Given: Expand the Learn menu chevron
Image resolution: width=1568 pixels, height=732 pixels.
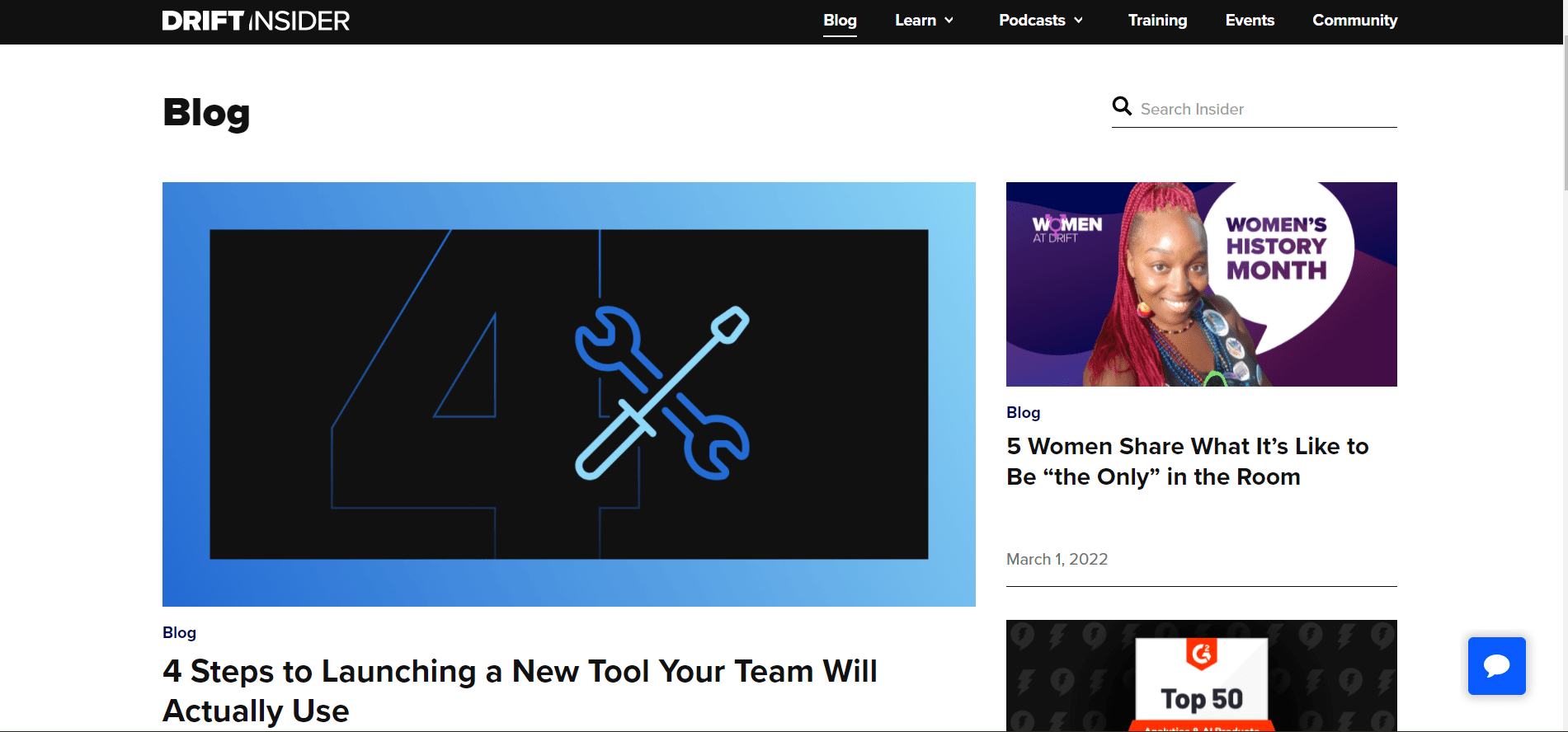Looking at the screenshot, I should point(949,21).
